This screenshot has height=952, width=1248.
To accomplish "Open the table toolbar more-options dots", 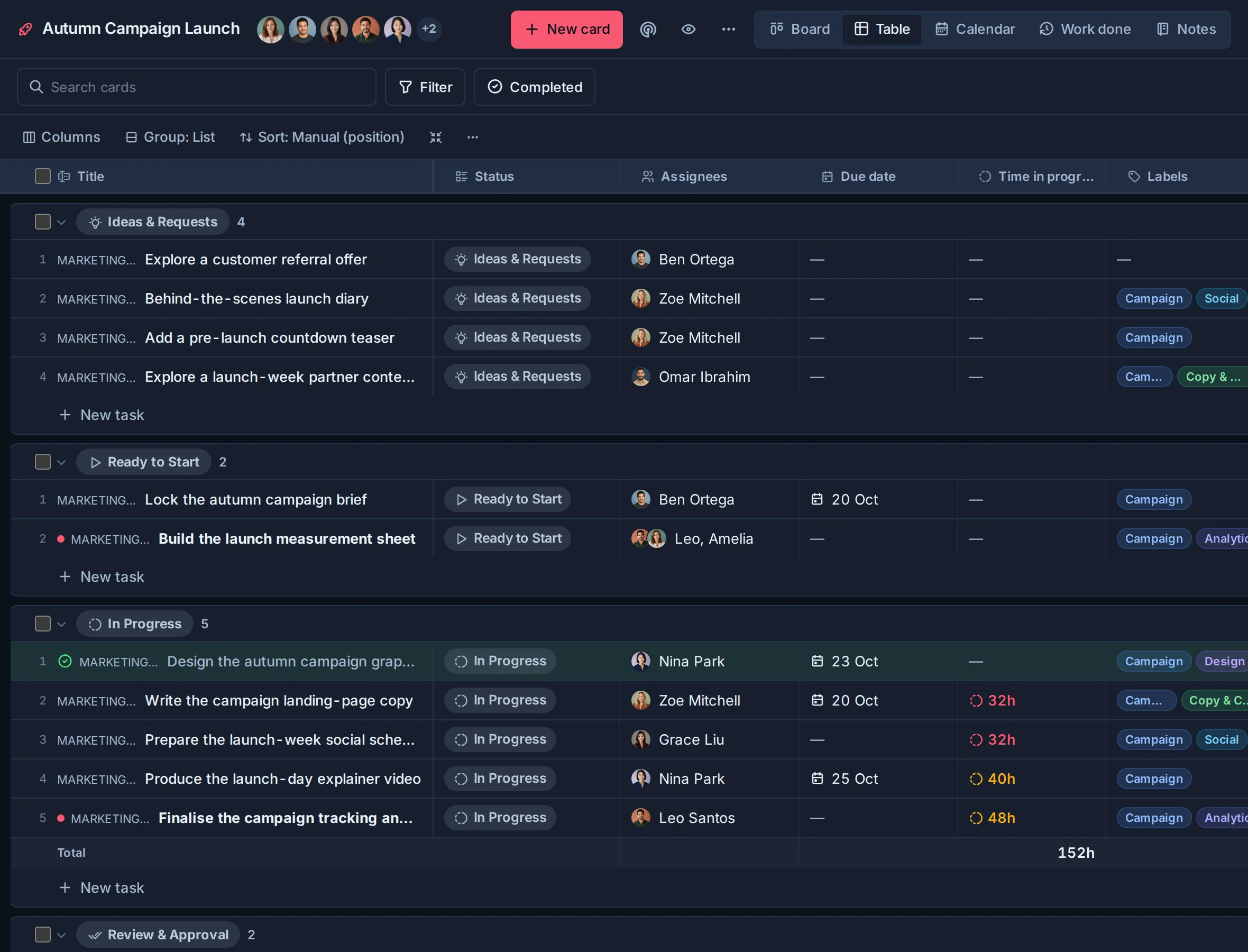I will click(472, 137).
